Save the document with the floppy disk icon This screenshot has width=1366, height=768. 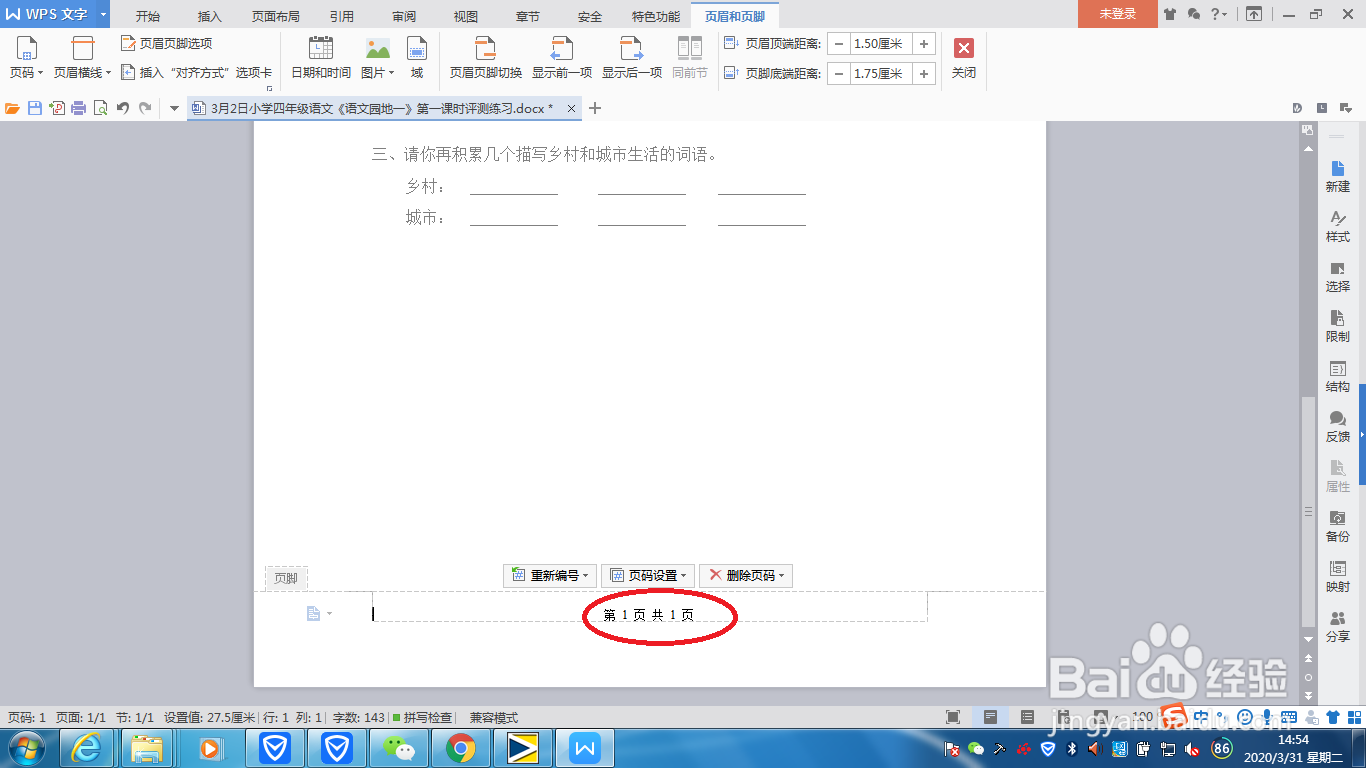(35, 108)
